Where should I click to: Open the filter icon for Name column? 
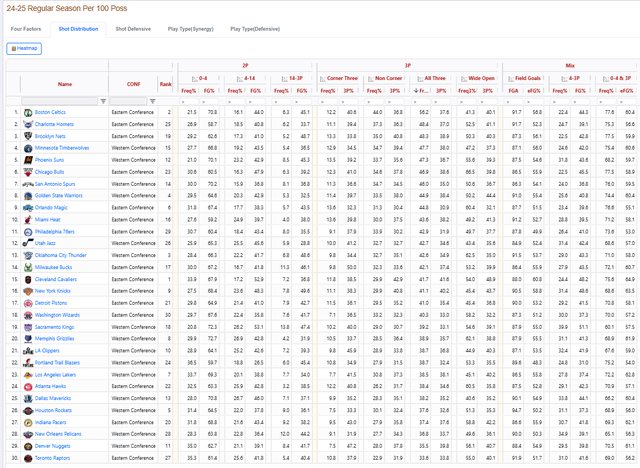103,101
